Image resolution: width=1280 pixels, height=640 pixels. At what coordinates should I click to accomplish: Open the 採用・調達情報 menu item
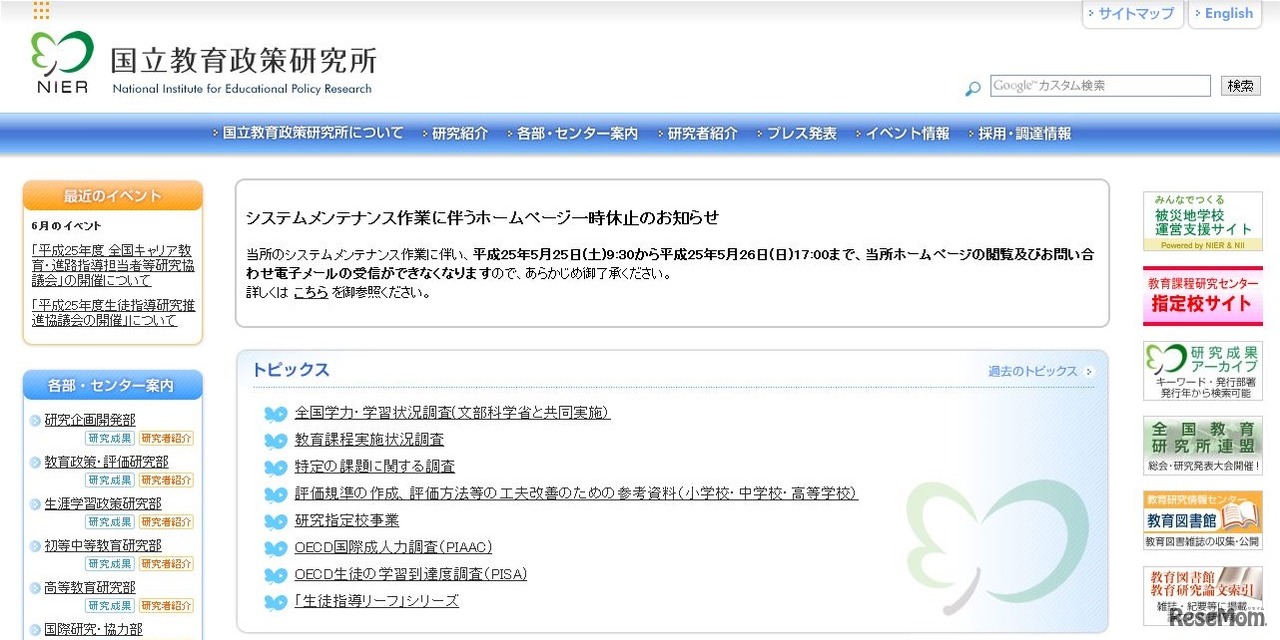pyautogui.click(x=1024, y=133)
